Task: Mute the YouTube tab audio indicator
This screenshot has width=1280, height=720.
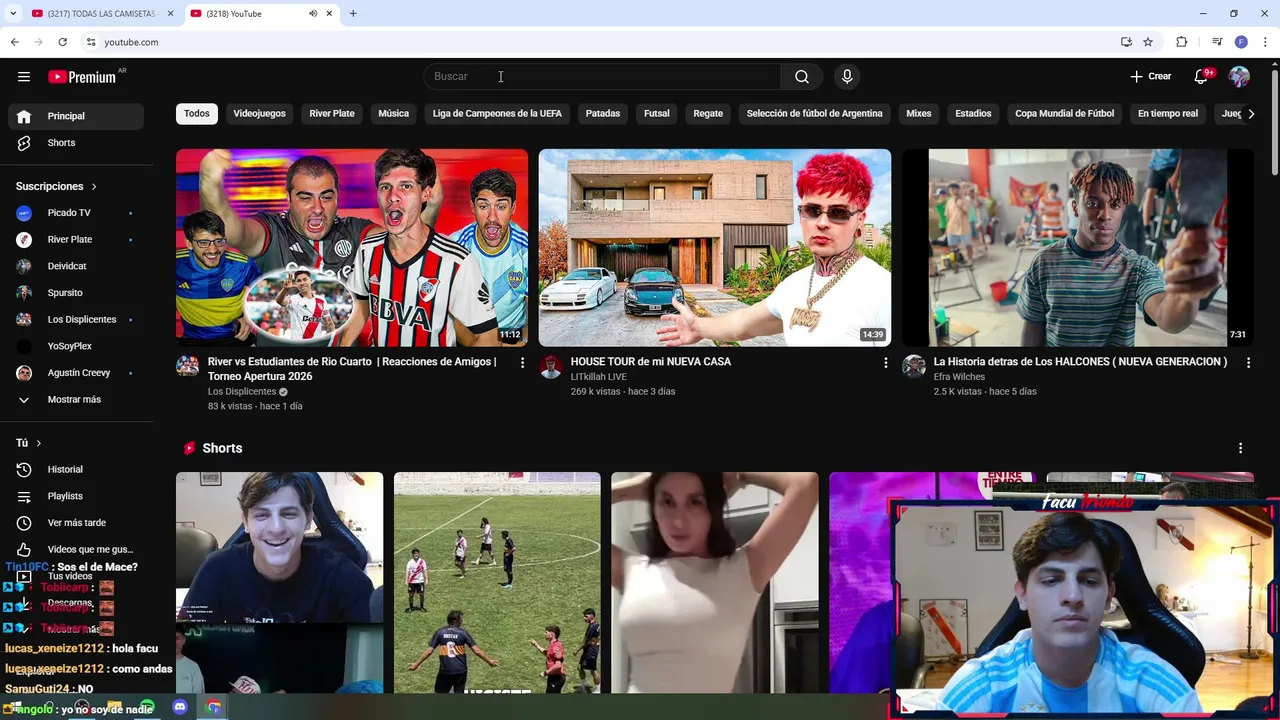Action: click(x=313, y=14)
